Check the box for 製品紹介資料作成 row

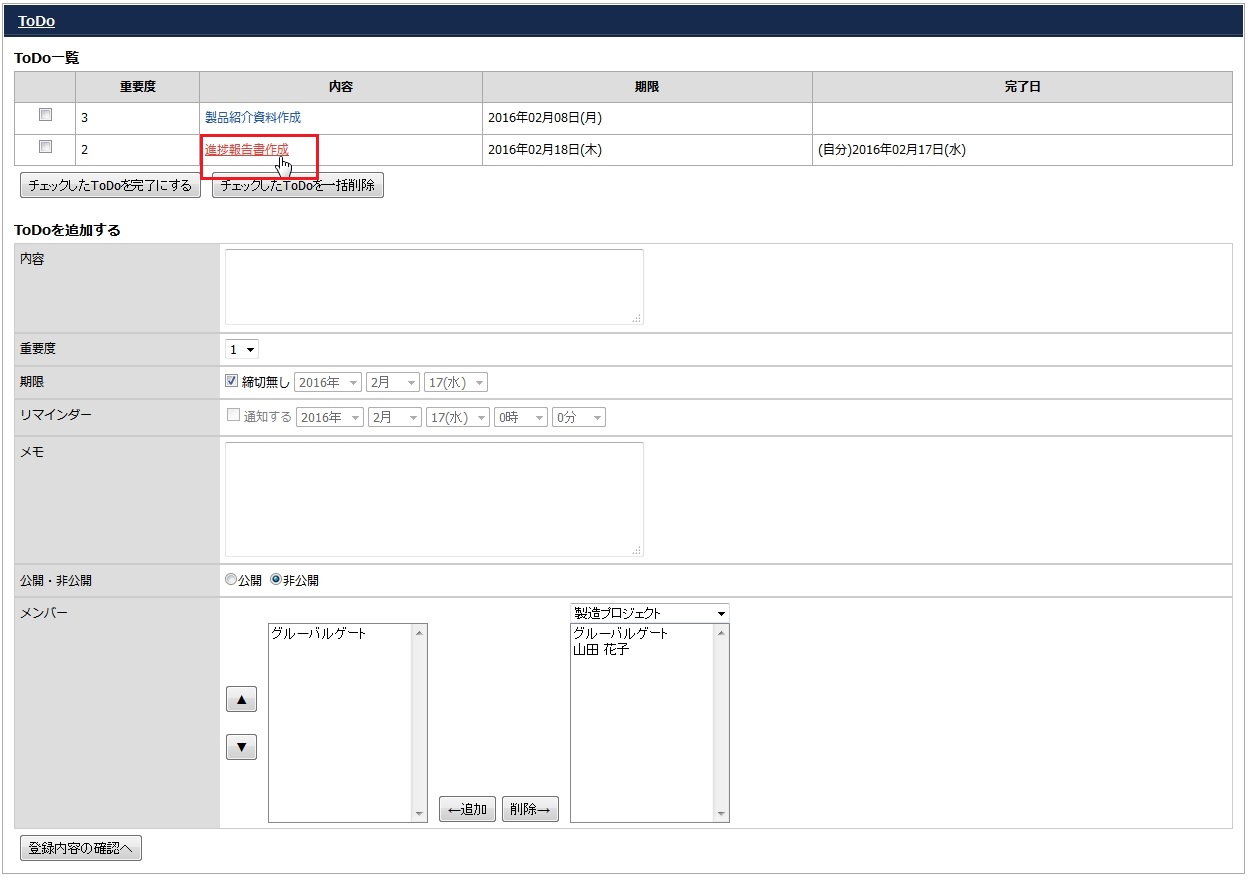(x=45, y=115)
